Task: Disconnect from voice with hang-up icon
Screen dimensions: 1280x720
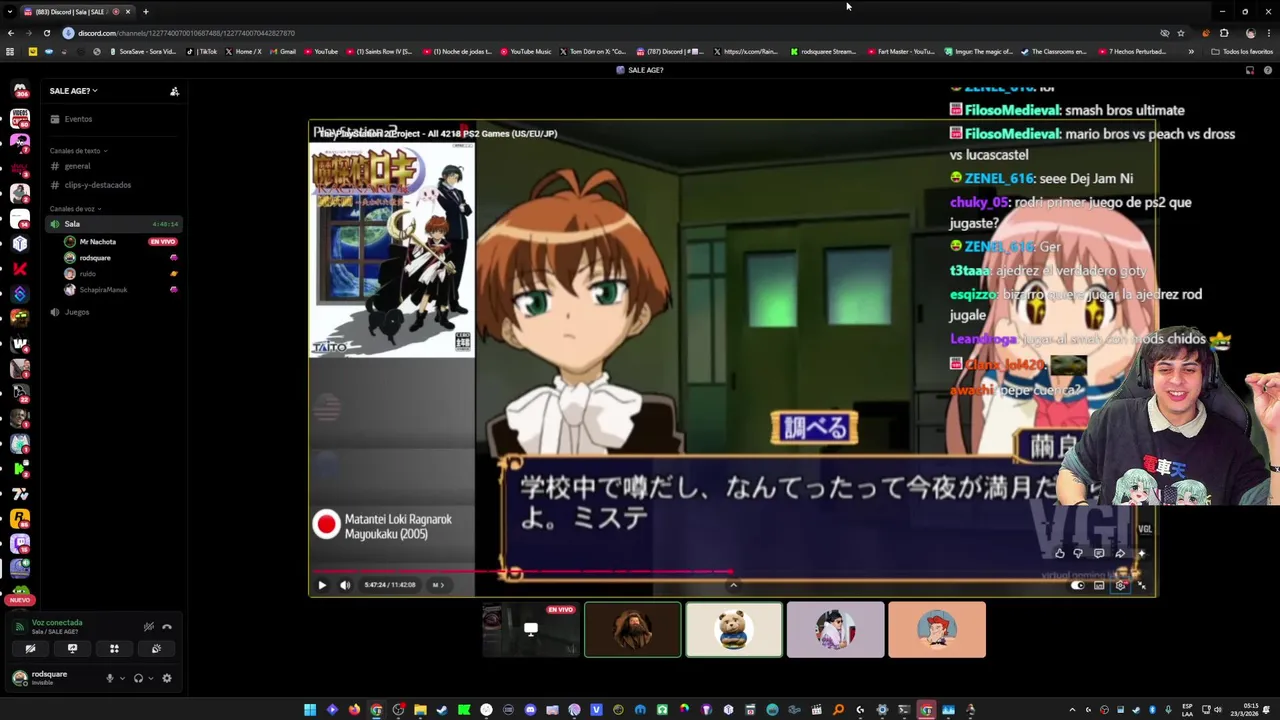Action: pos(167,627)
